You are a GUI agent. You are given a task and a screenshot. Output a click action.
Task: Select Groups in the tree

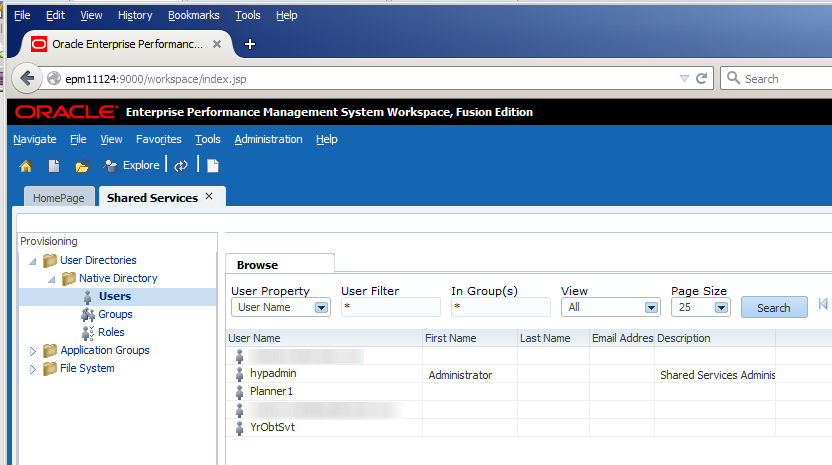(x=115, y=314)
